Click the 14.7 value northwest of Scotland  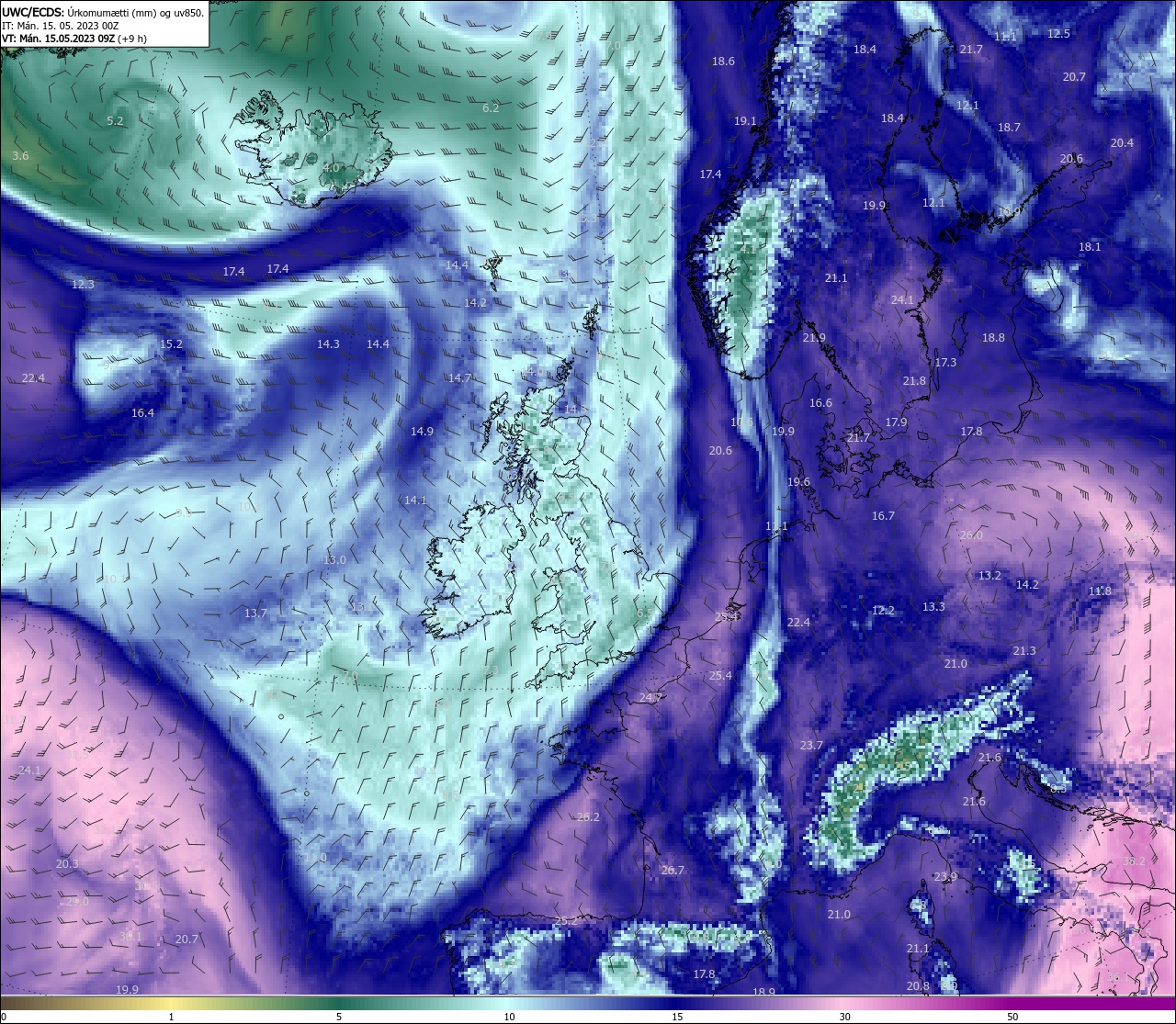click(459, 378)
